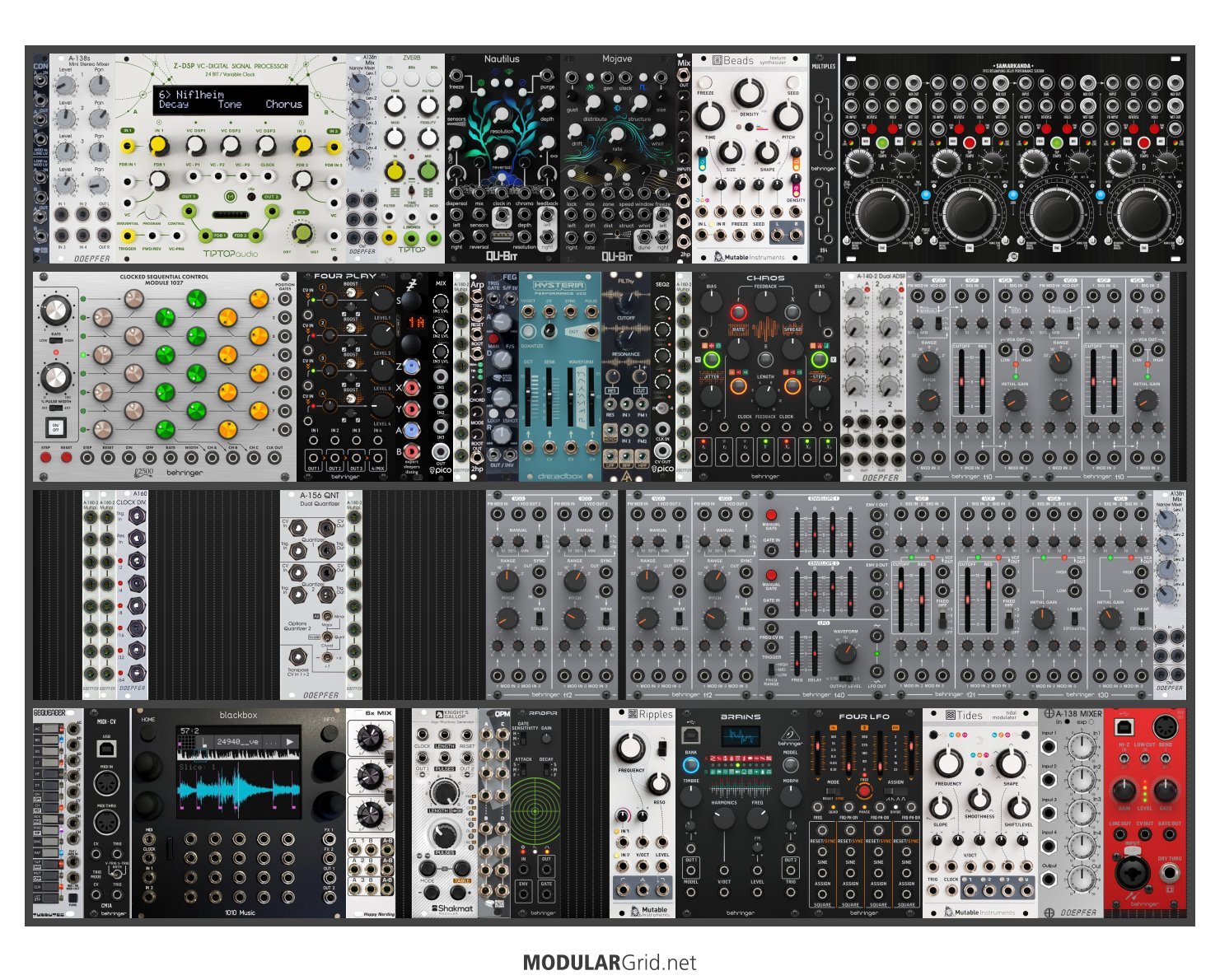The height and width of the screenshot is (980, 1220).
Task: Click the blackbox waveform slice display
Action: point(238,791)
